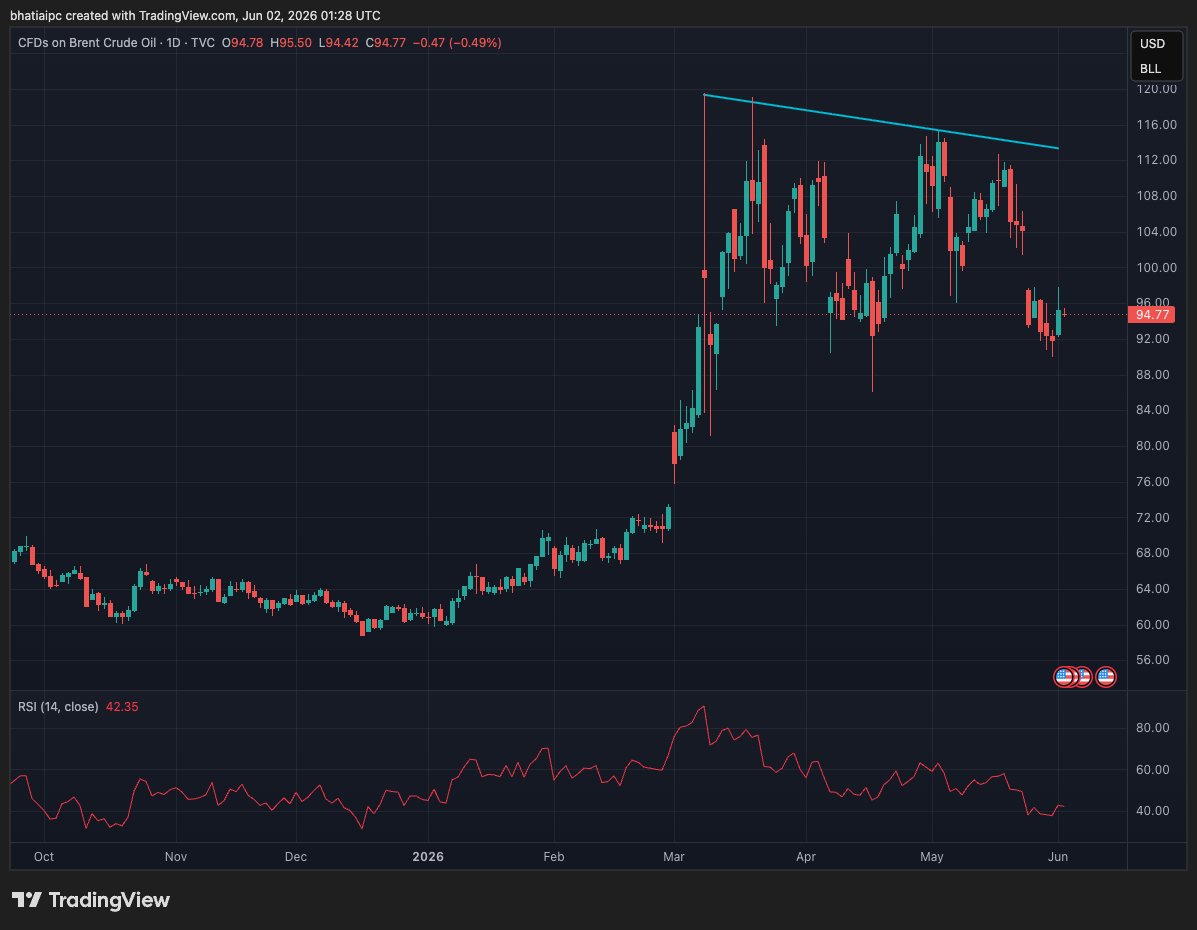
Task: Click the "56.00" price axis label
Action: click(x=1153, y=660)
